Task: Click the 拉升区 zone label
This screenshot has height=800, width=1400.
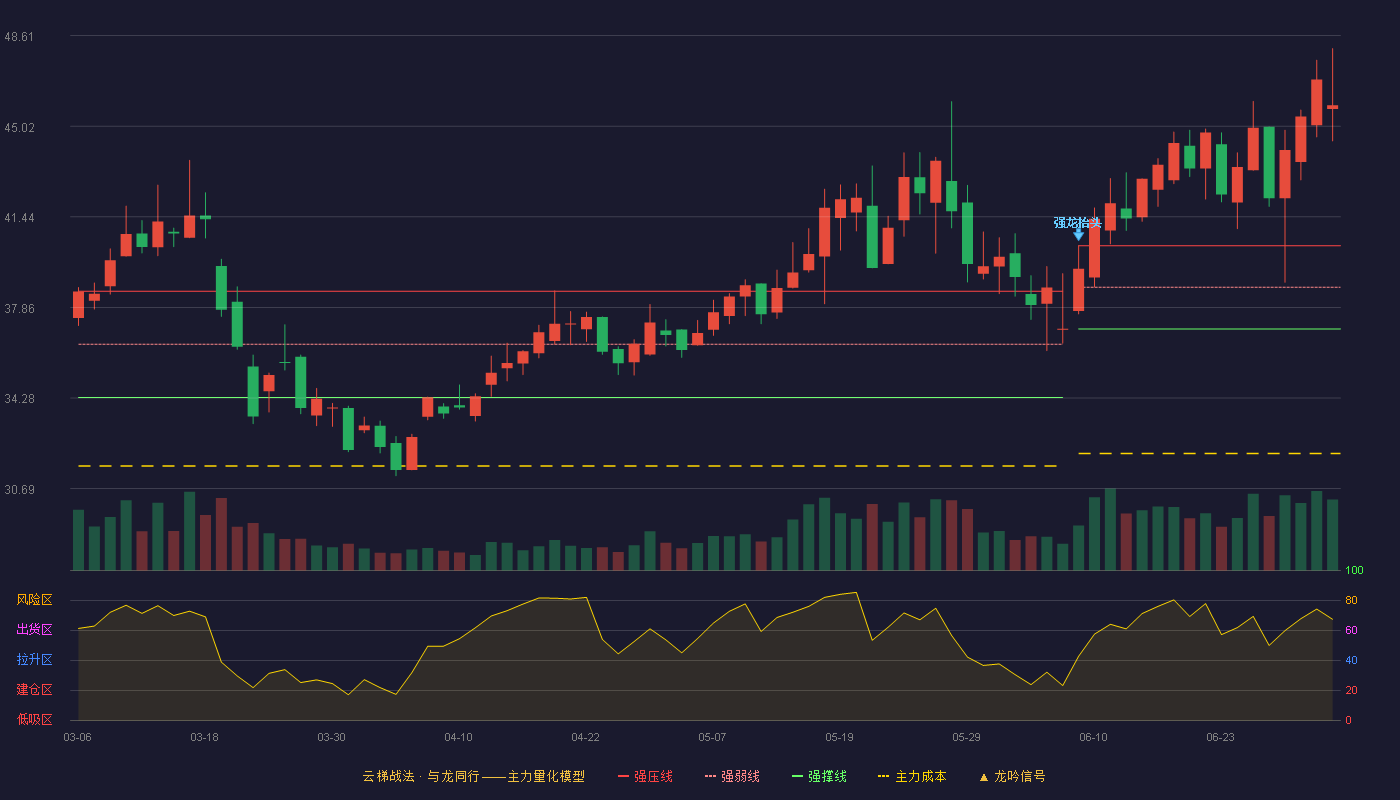Action: [x=34, y=660]
